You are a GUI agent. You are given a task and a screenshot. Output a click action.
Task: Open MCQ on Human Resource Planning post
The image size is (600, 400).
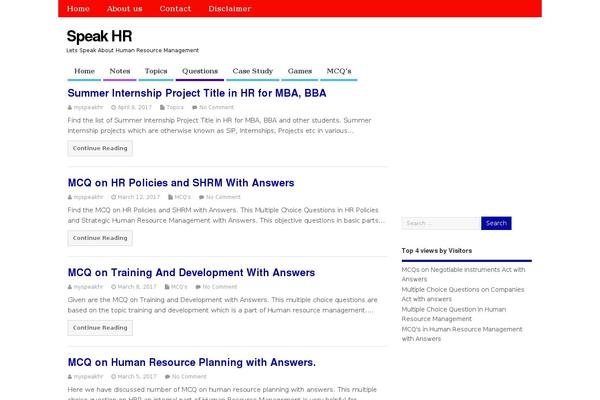192,362
